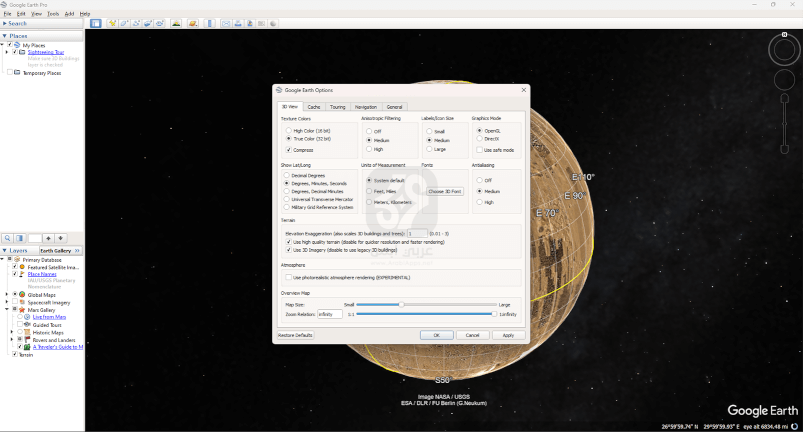Image resolution: width=803 pixels, height=432 pixels.
Task: Select Large labels/icon size
Action: (x=429, y=149)
